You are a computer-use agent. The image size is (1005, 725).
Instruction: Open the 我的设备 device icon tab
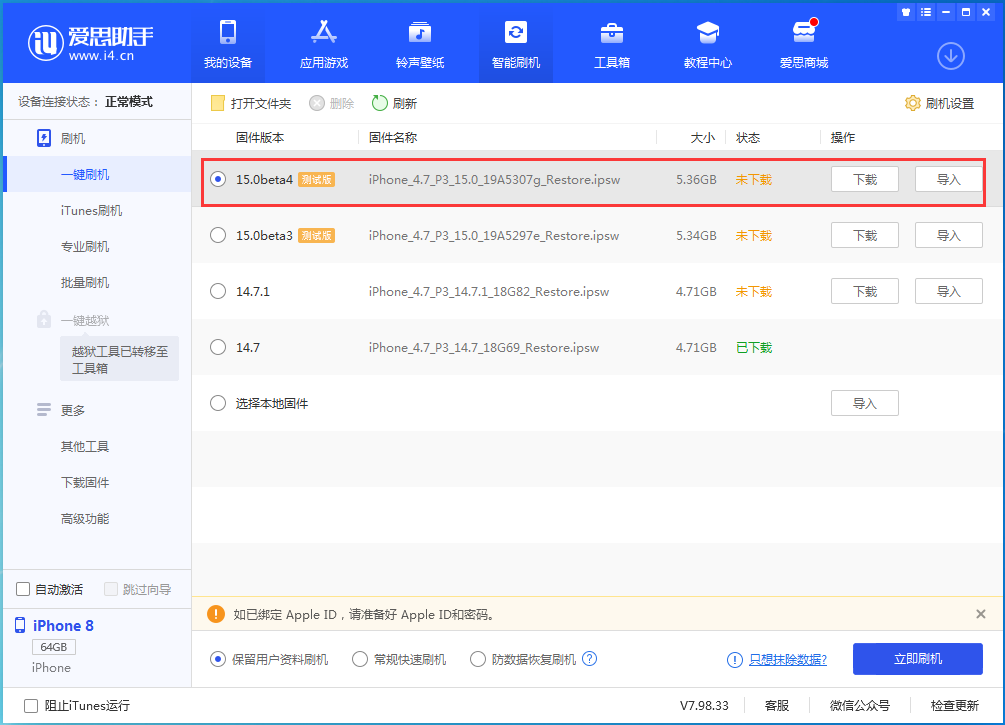tap(228, 33)
